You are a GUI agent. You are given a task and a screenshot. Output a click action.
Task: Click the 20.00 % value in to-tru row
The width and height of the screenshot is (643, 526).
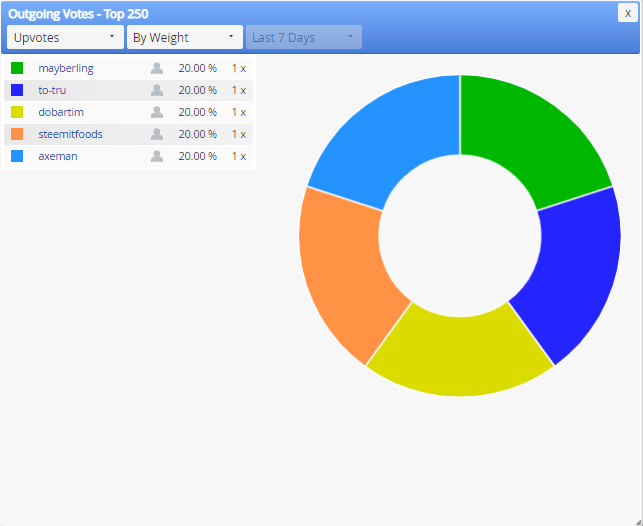198,90
